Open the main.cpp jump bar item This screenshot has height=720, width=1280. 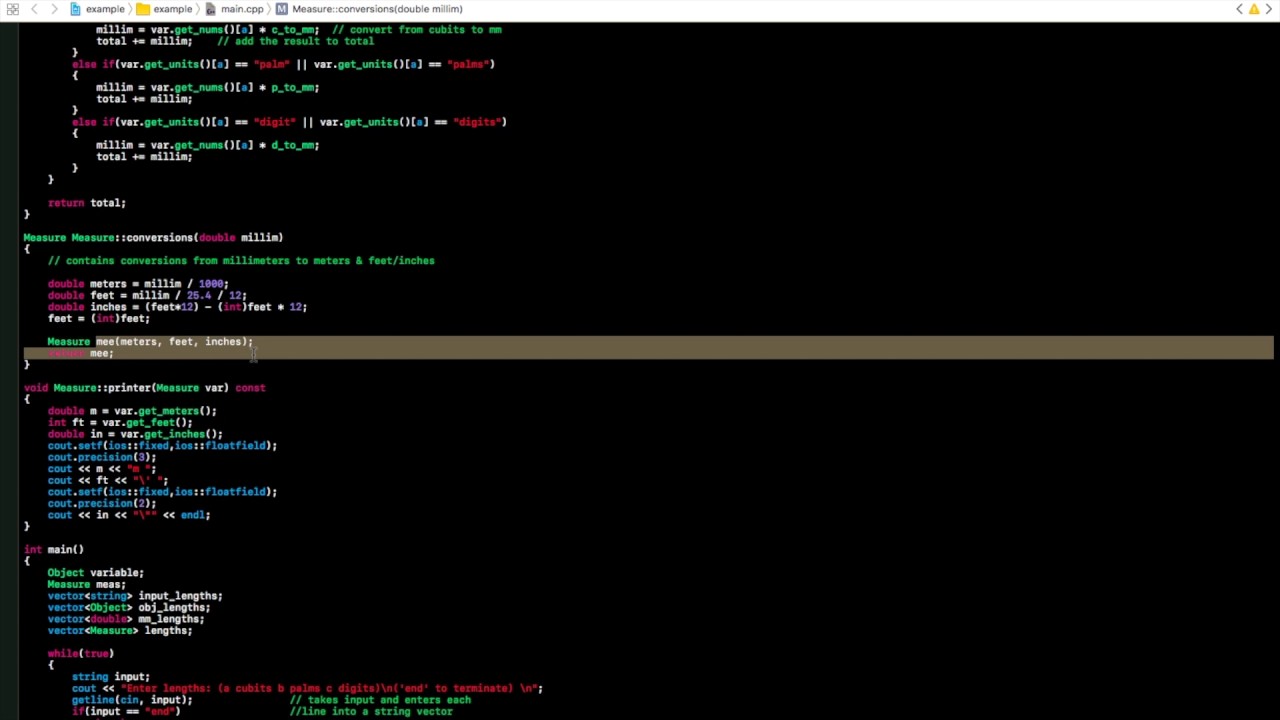pos(235,9)
